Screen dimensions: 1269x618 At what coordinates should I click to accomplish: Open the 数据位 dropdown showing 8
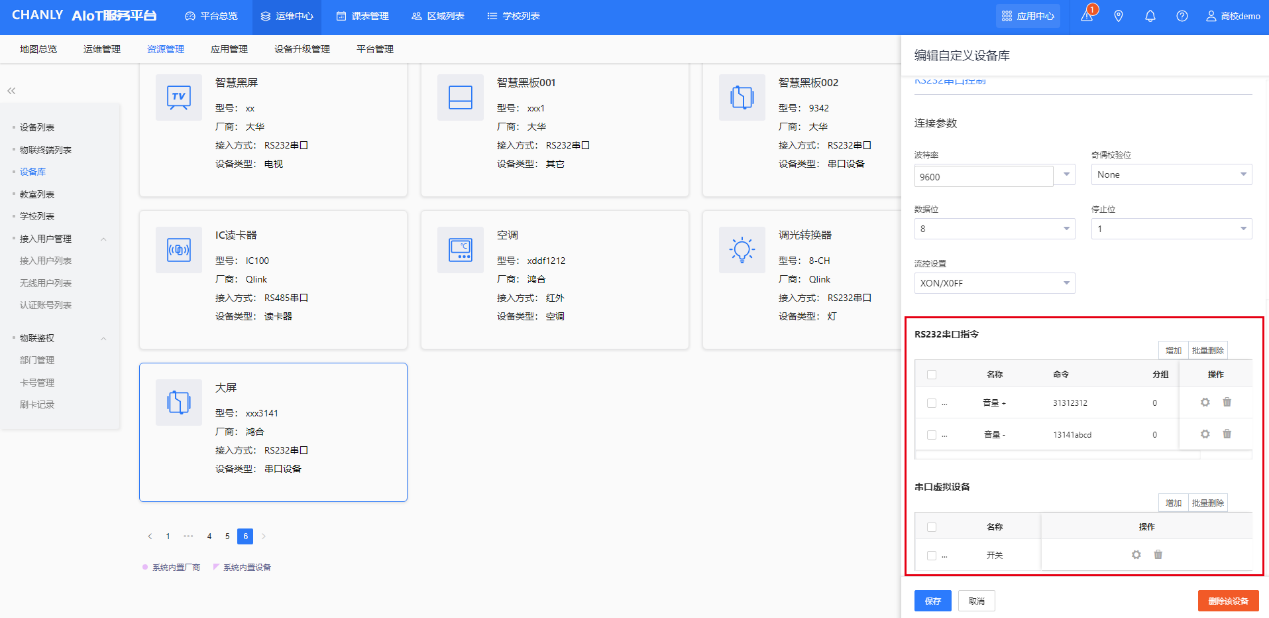(994, 229)
